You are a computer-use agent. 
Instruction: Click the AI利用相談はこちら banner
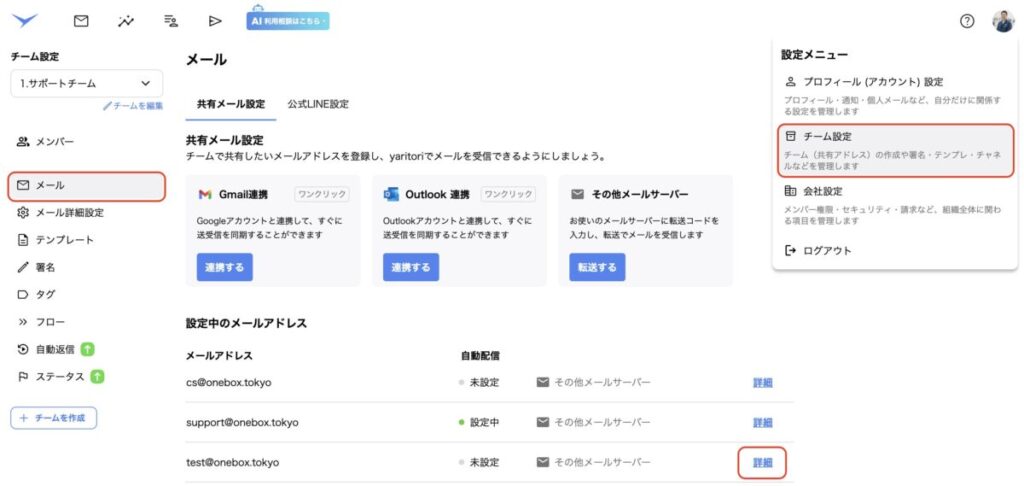click(x=288, y=20)
